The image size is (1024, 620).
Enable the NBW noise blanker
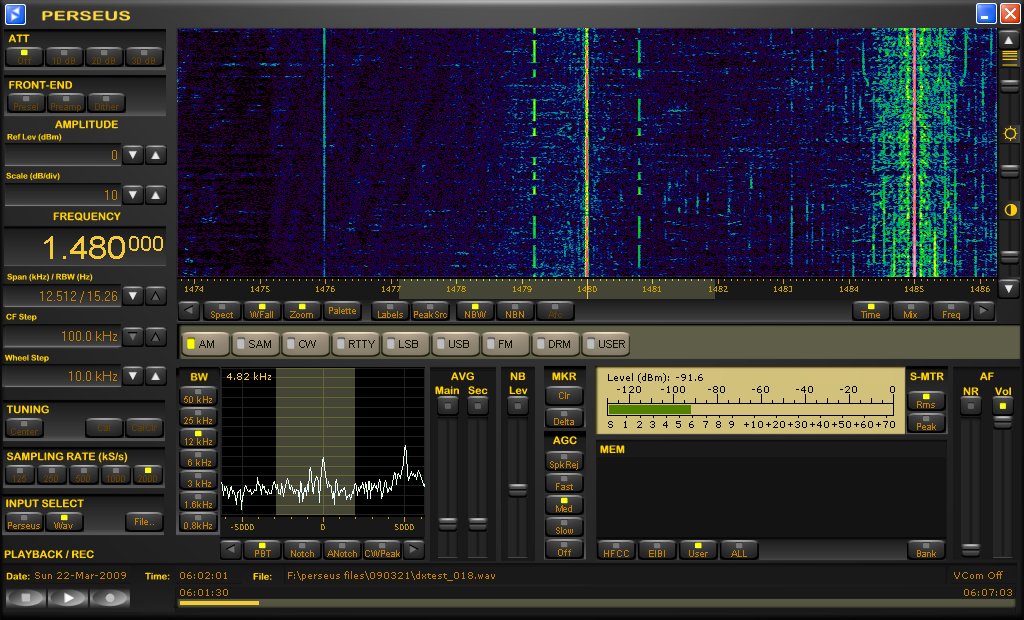click(475, 311)
